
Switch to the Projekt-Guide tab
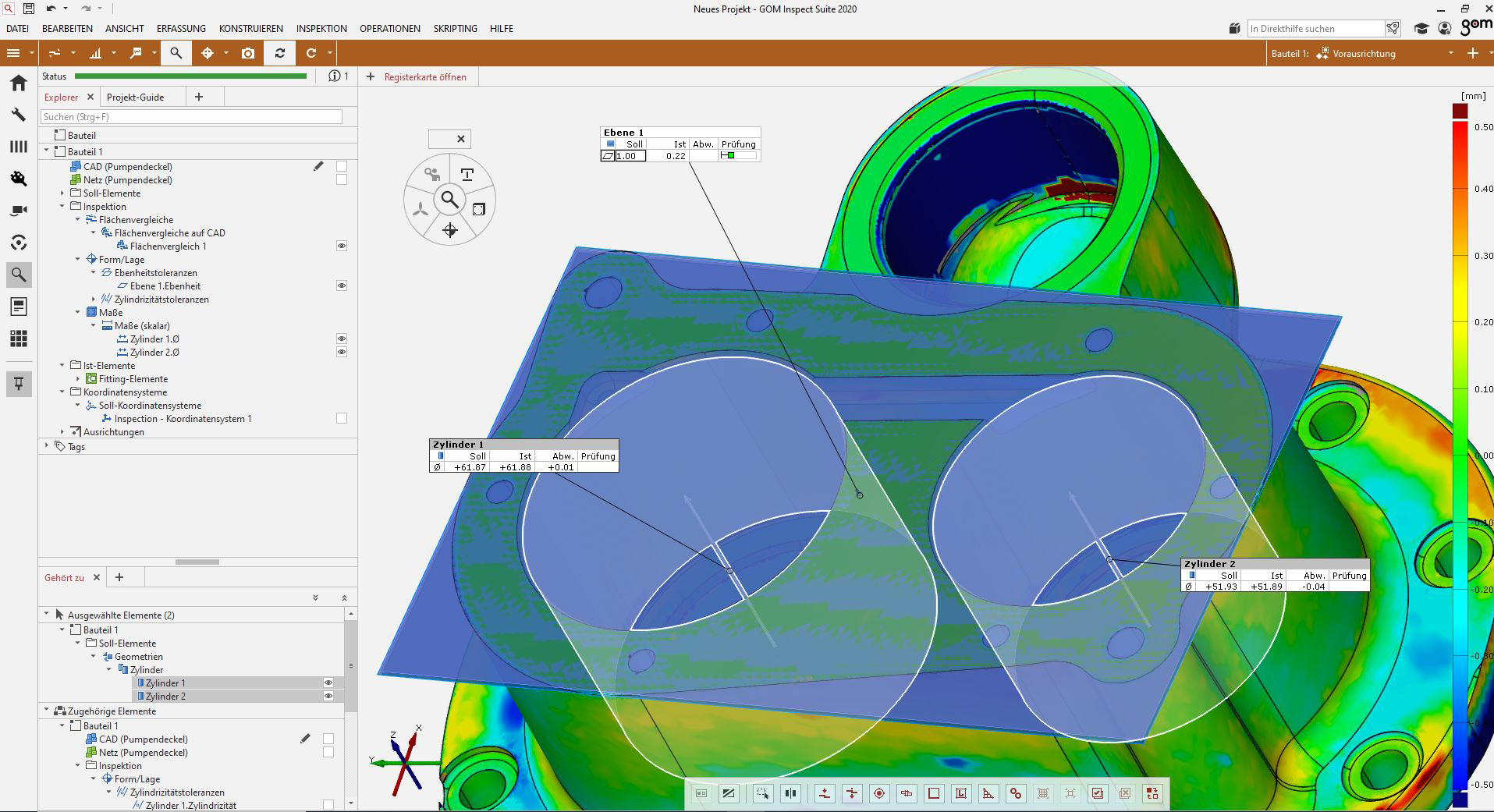click(x=136, y=98)
